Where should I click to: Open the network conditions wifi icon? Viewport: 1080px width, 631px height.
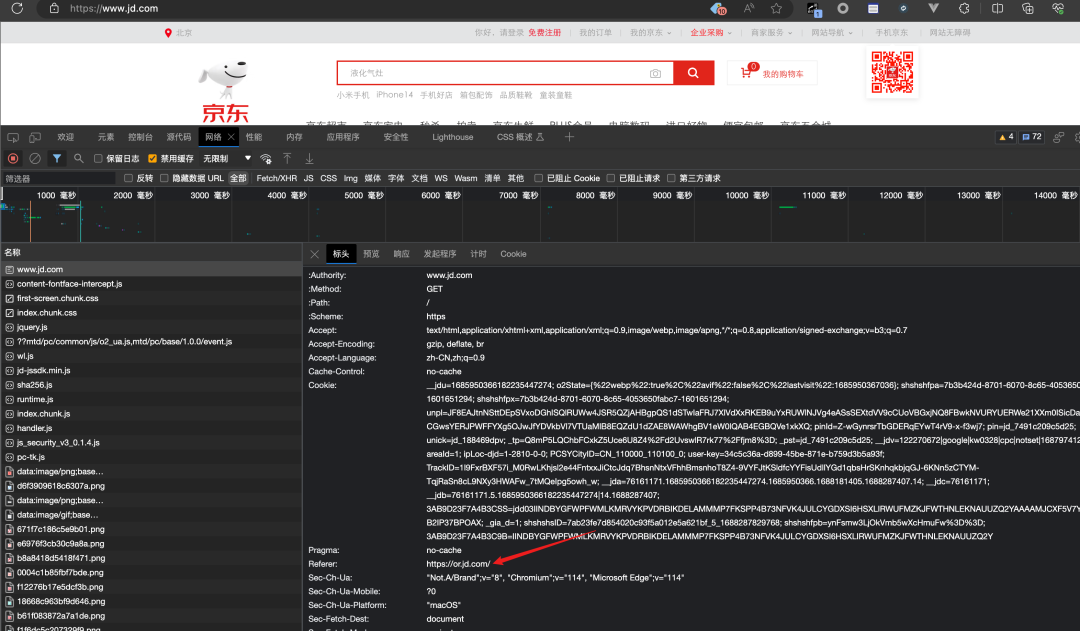click(265, 158)
